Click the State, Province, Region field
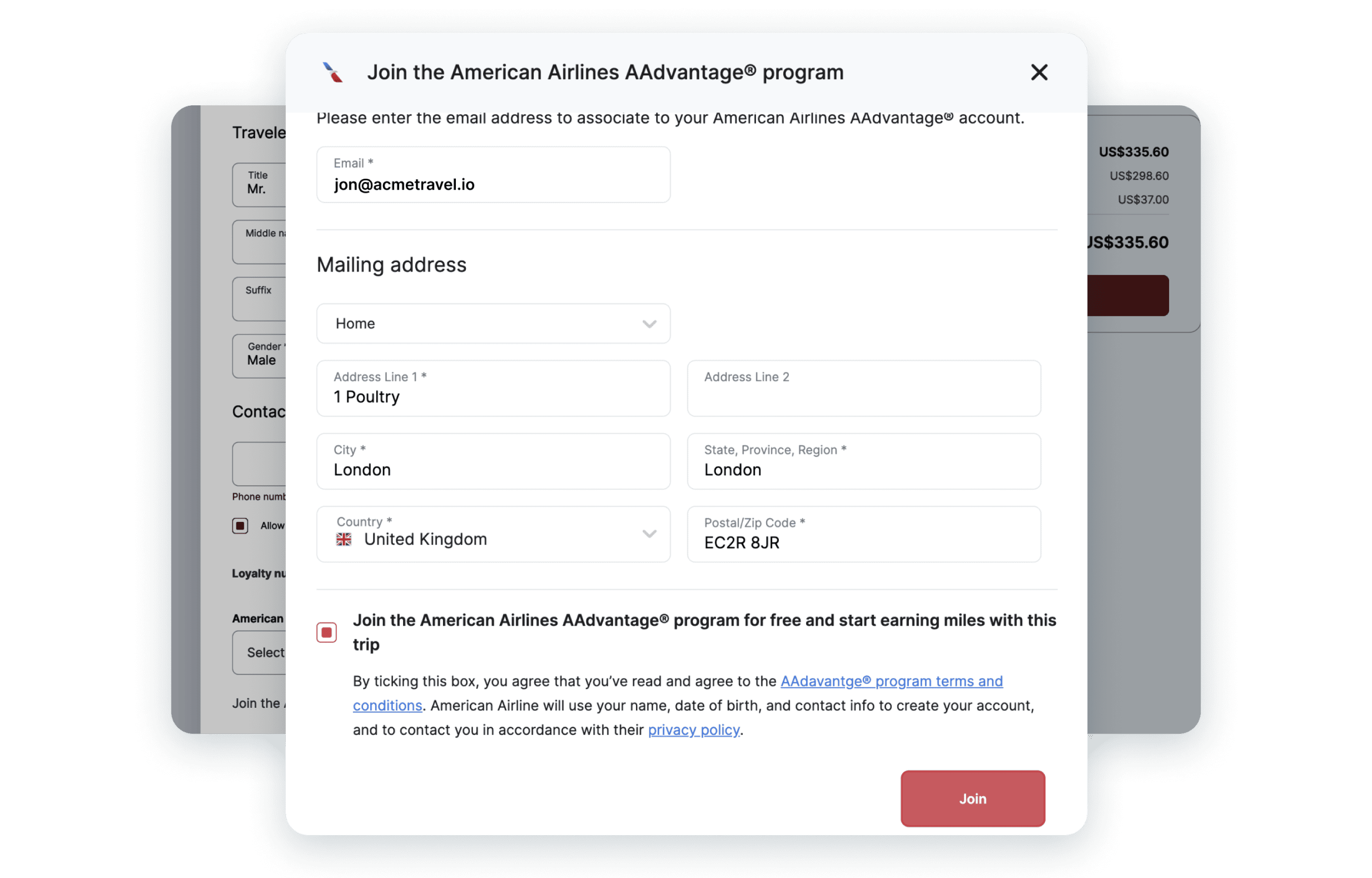 (864, 461)
